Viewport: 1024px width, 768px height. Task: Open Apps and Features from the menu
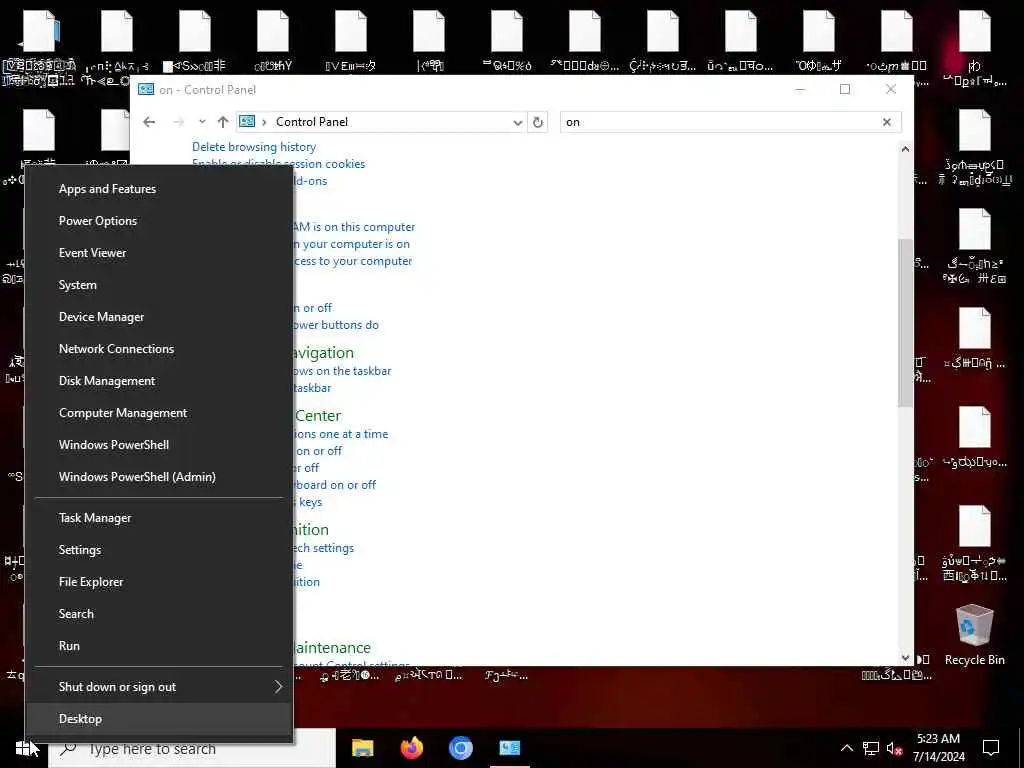point(159,189)
